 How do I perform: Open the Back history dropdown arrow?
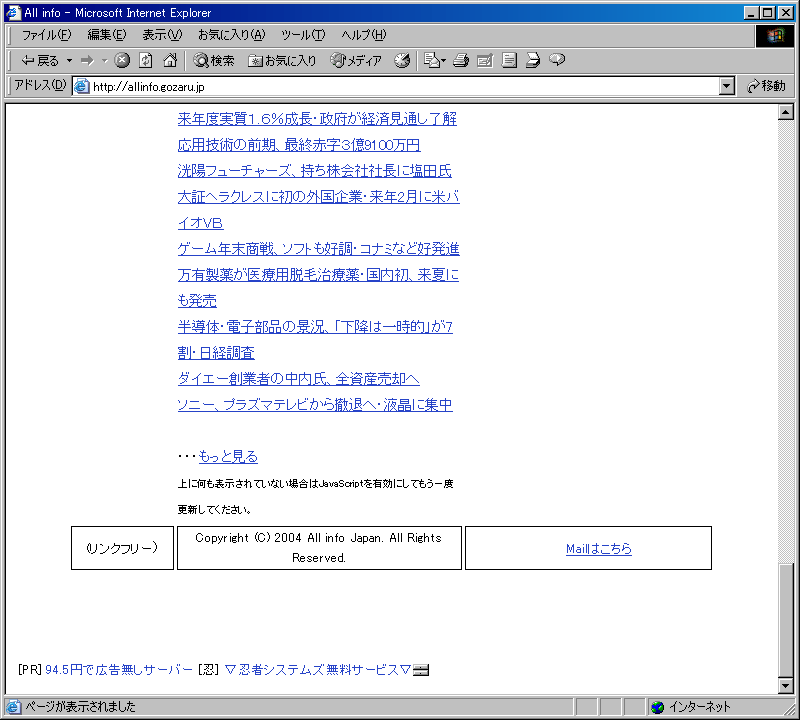click(x=69, y=61)
